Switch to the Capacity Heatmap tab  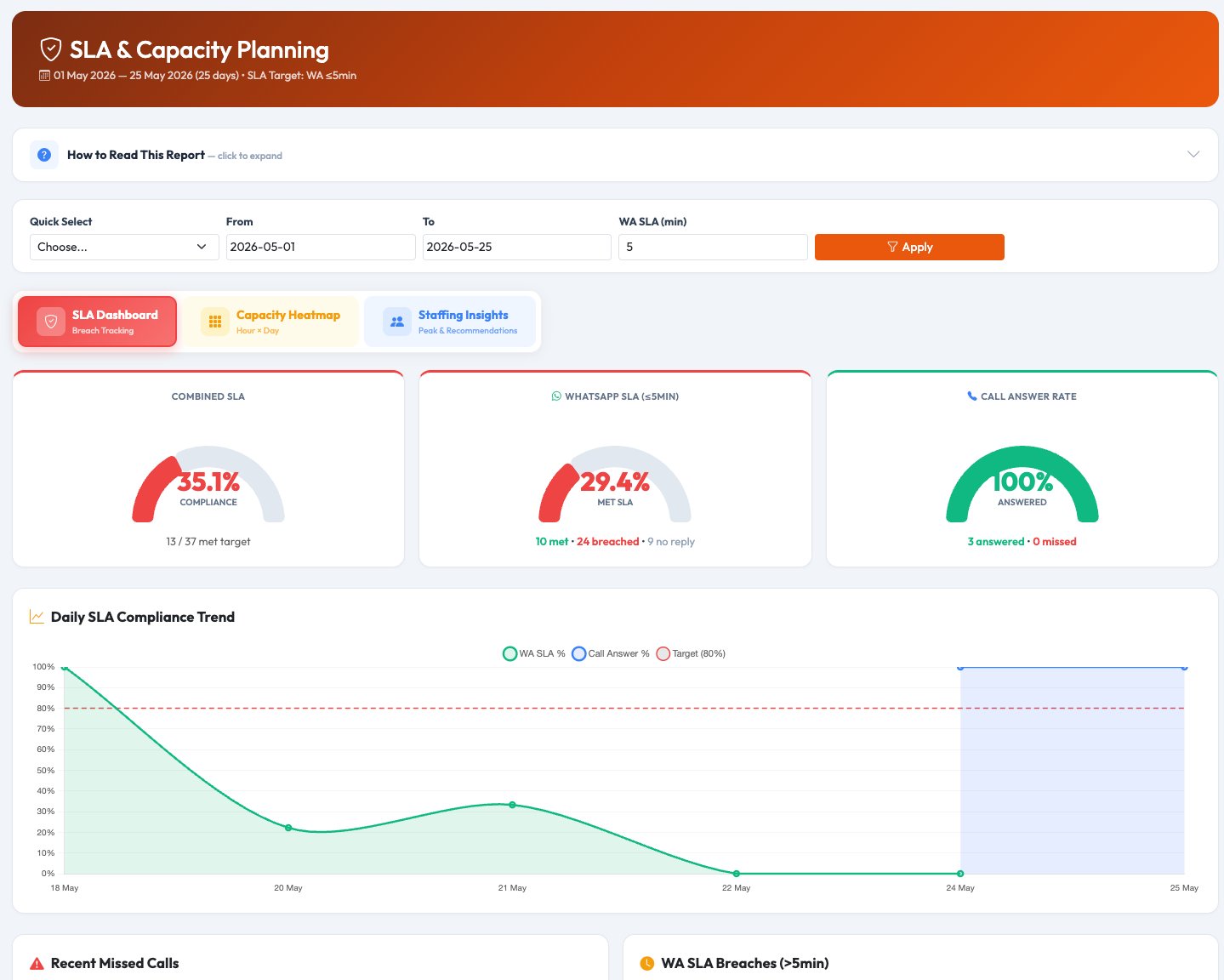coord(270,322)
